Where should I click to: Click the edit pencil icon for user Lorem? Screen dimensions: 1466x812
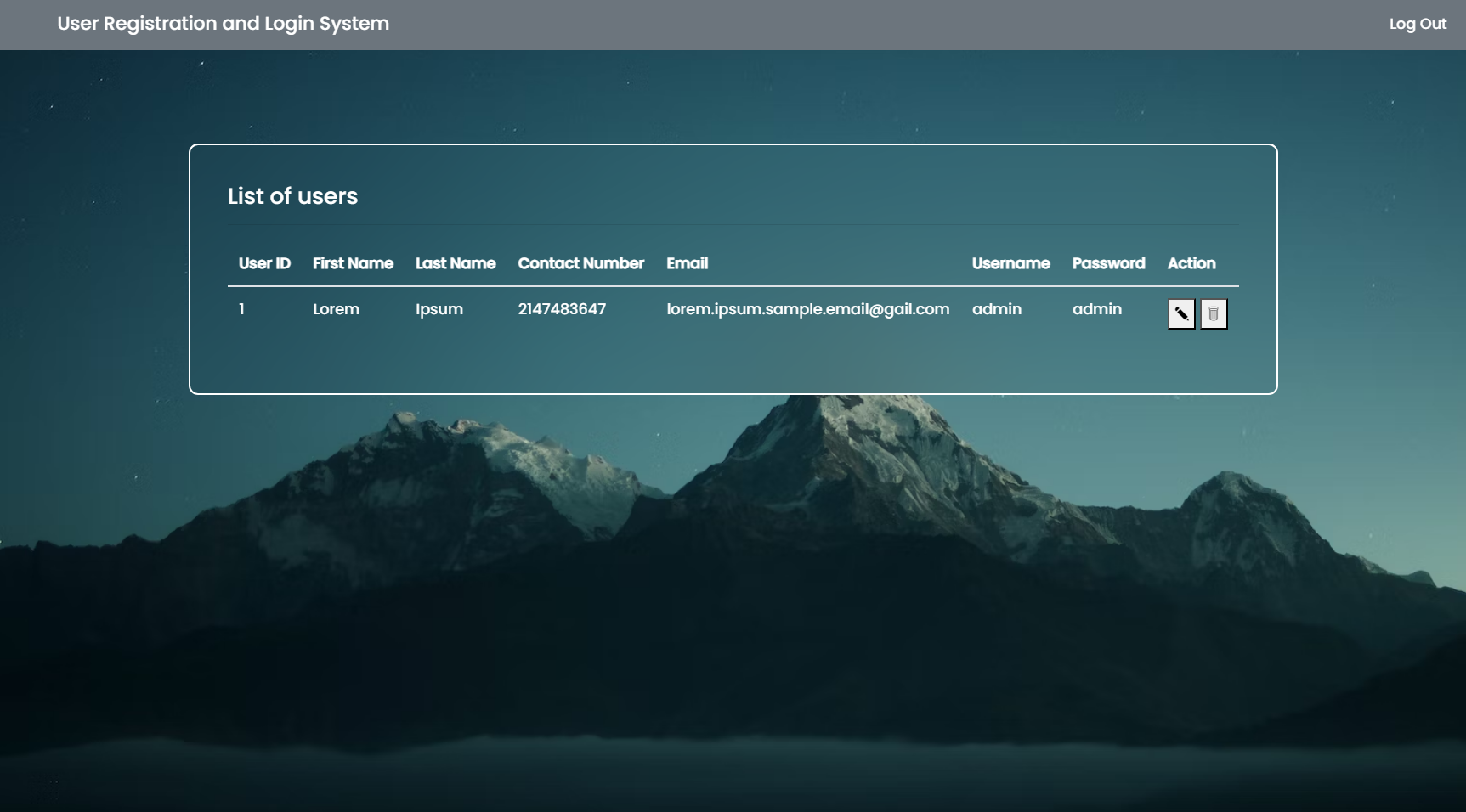pos(1181,313)
